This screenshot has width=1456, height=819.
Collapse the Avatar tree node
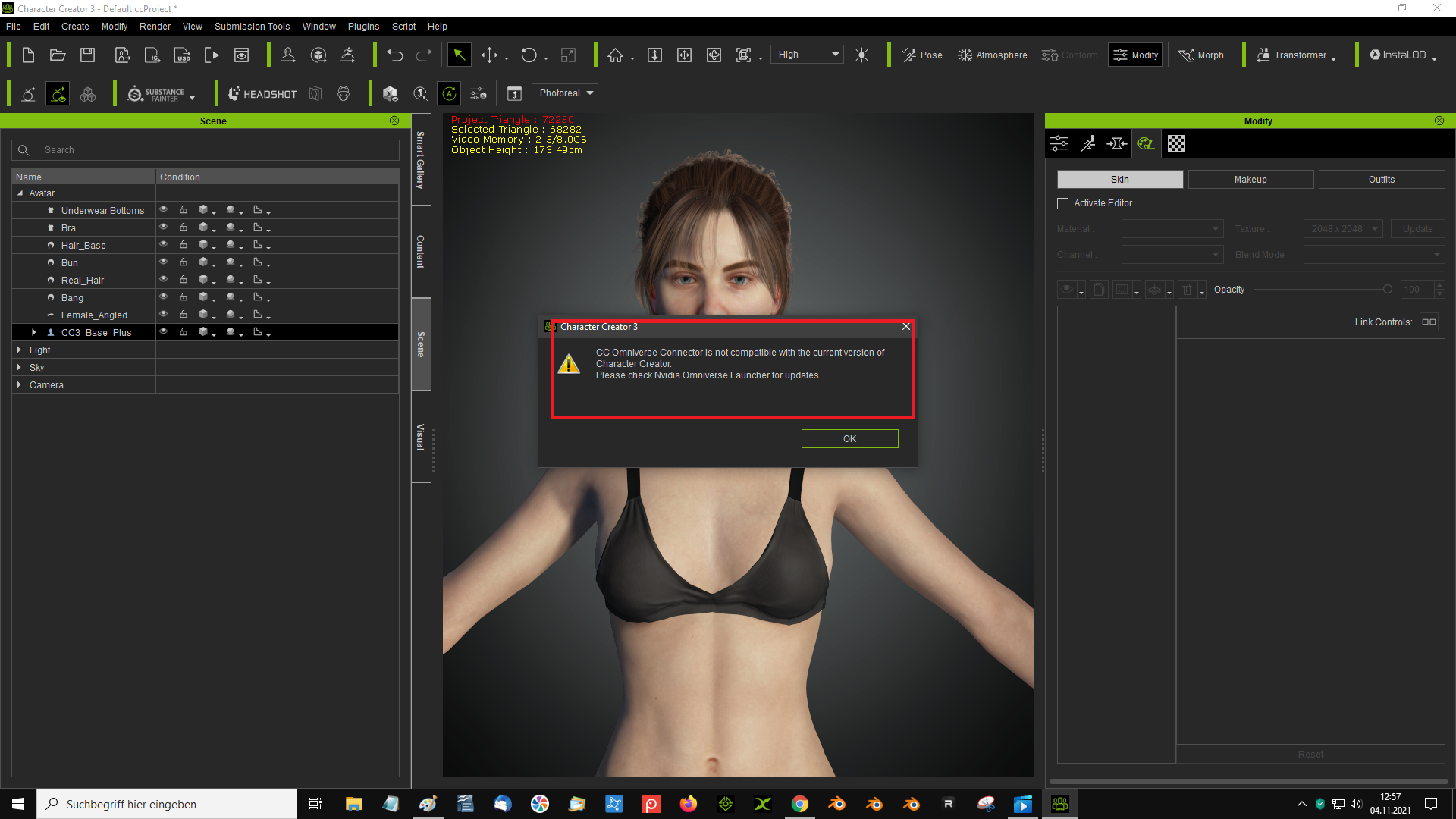coord(20,193)
